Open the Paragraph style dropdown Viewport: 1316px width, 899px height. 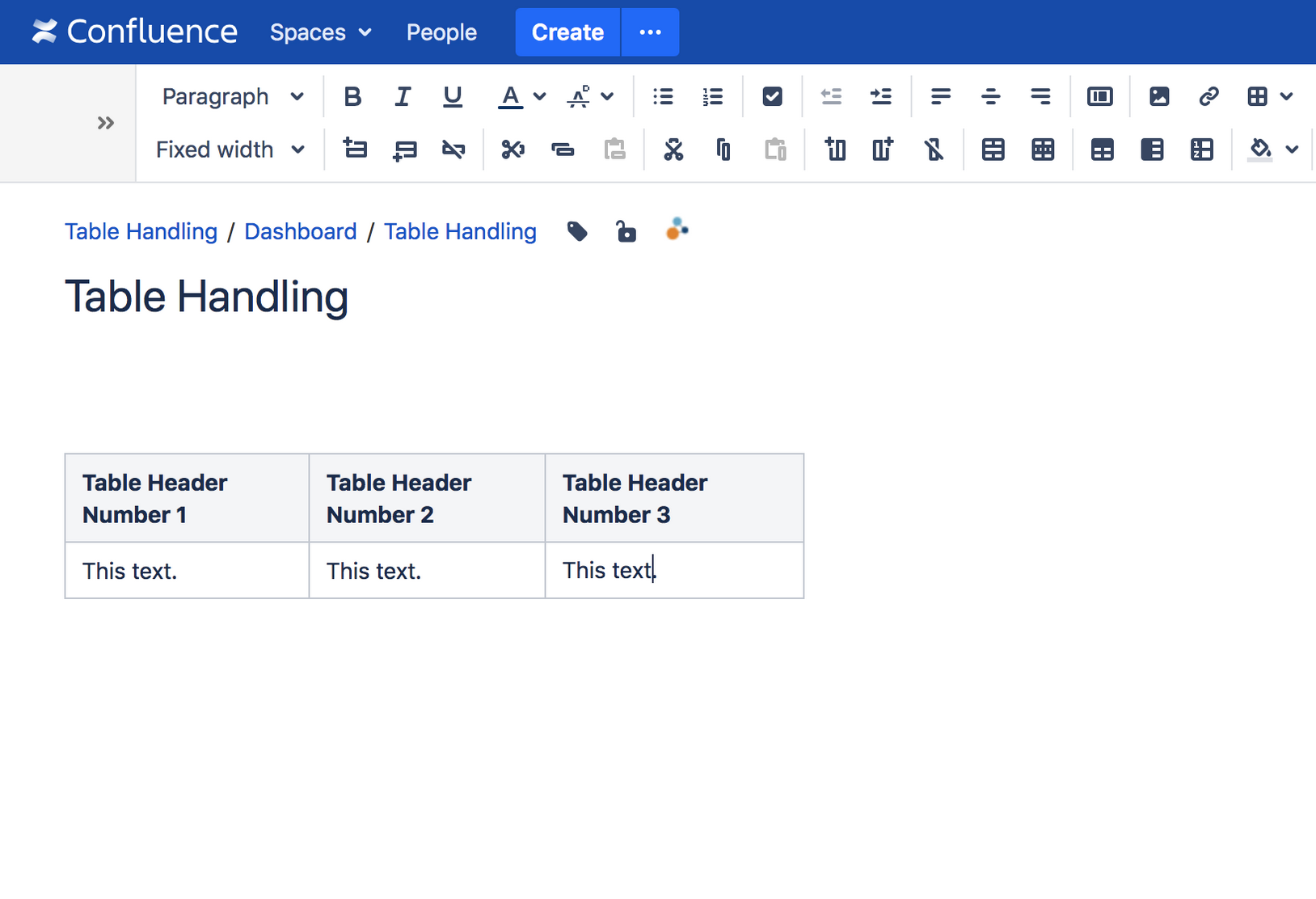(x=232, y=96)
